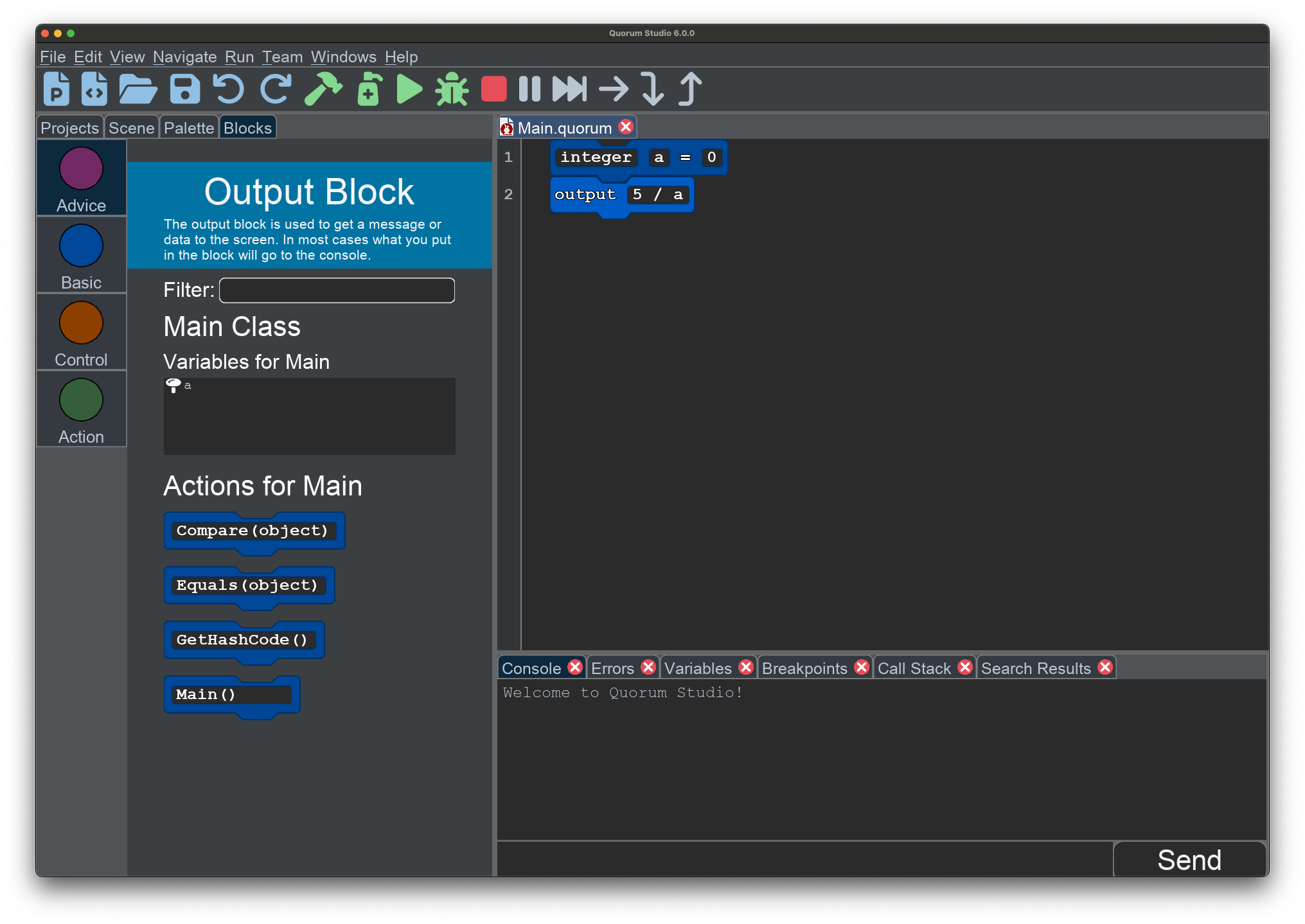Switch to the Errors tab
Viewport: 1305px width, 924px height.
pyautogui.click(x=612, y=668)
